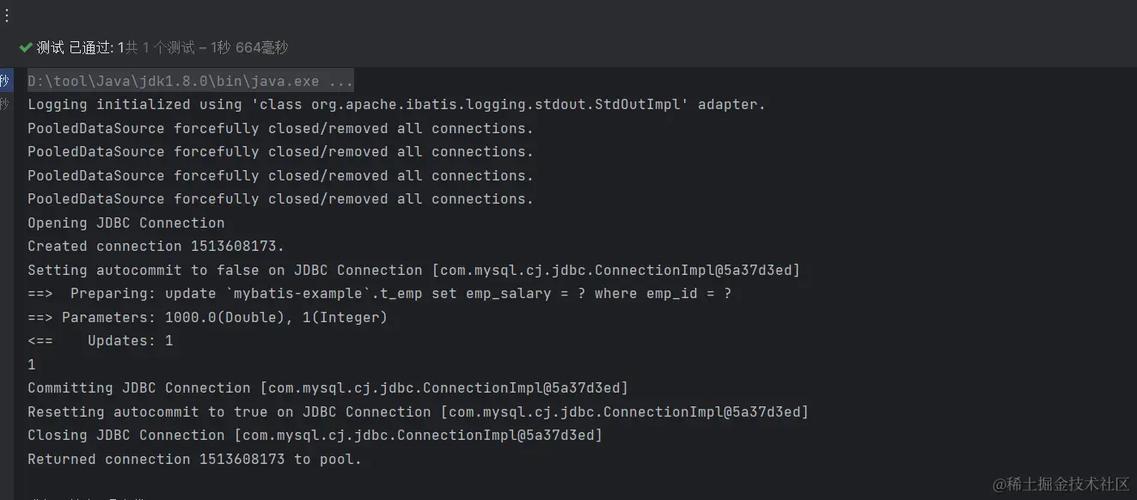This screenshot has height=500, width=1137.
Task: Click the 'Resetting autocommit to true' line
Action: (x=417, y=412)
